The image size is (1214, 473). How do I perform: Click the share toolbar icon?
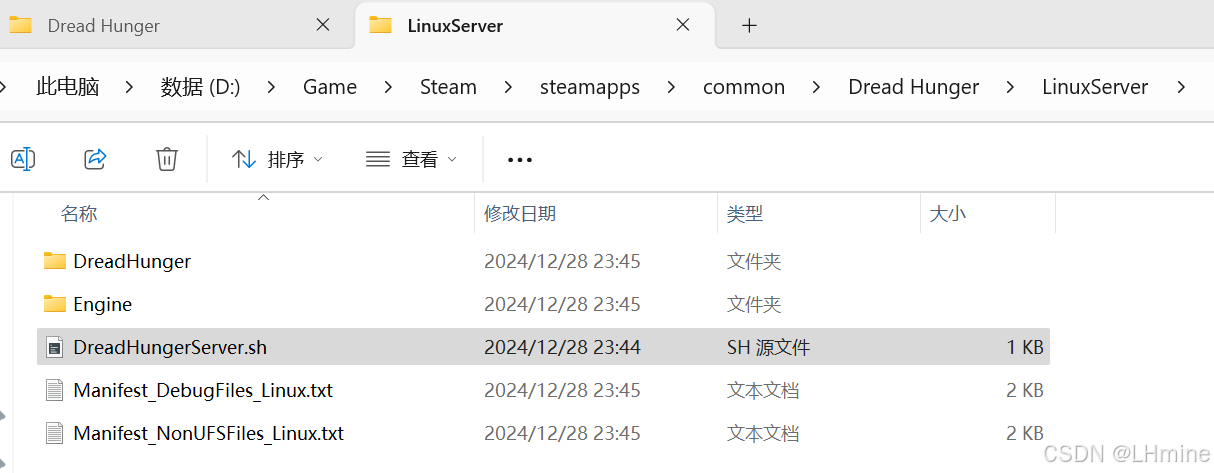[x=95, y=158]
